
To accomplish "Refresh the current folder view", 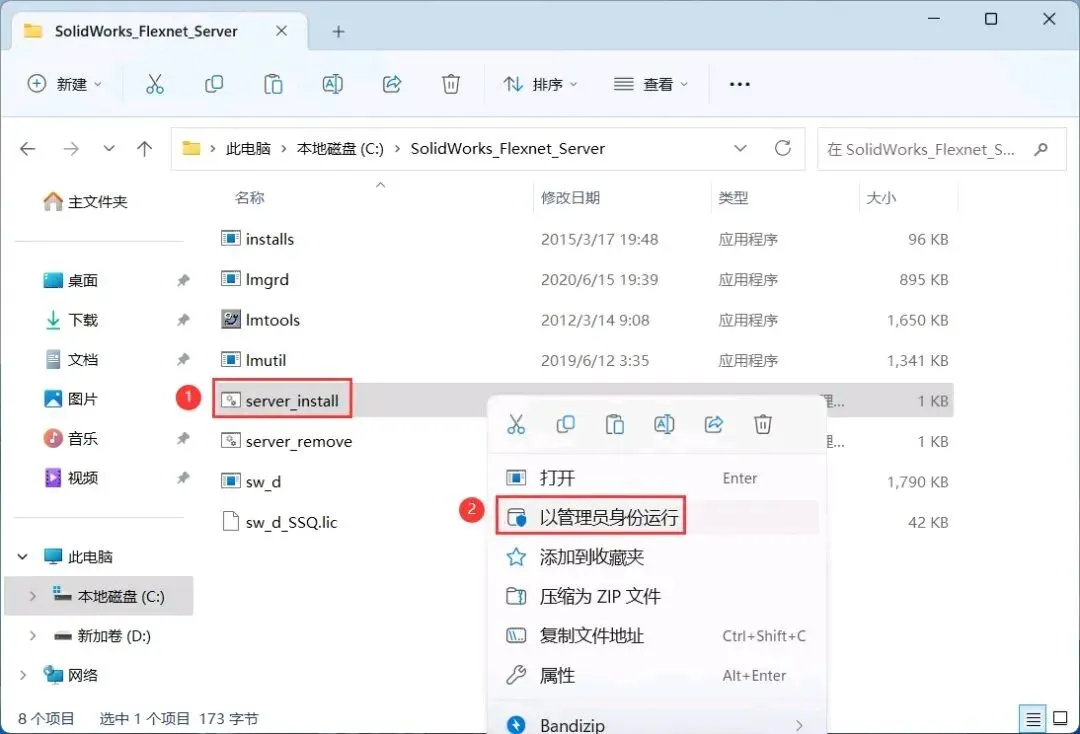I will tap(782, 148).
